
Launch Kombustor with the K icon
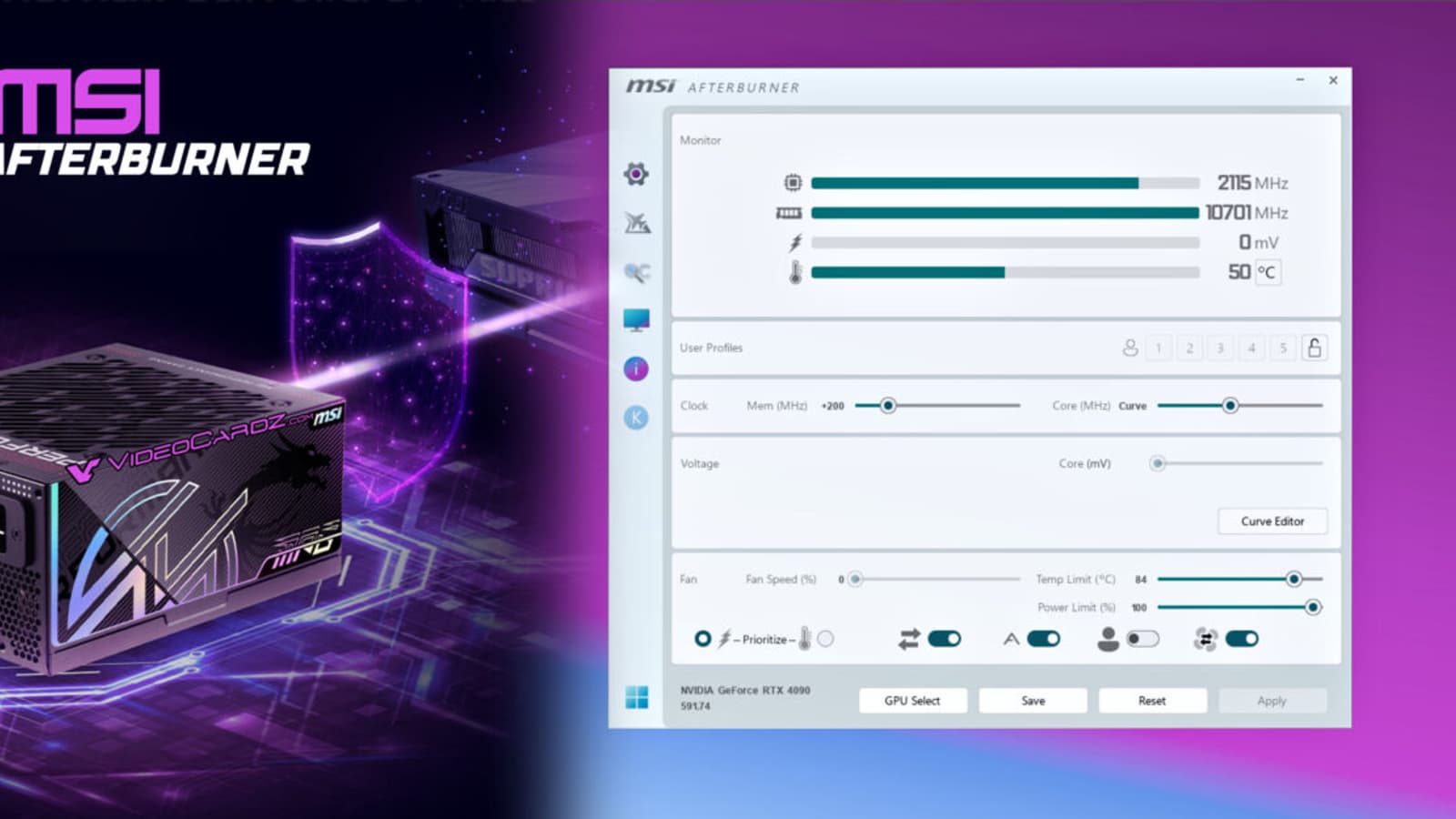(x=636, y=418)
